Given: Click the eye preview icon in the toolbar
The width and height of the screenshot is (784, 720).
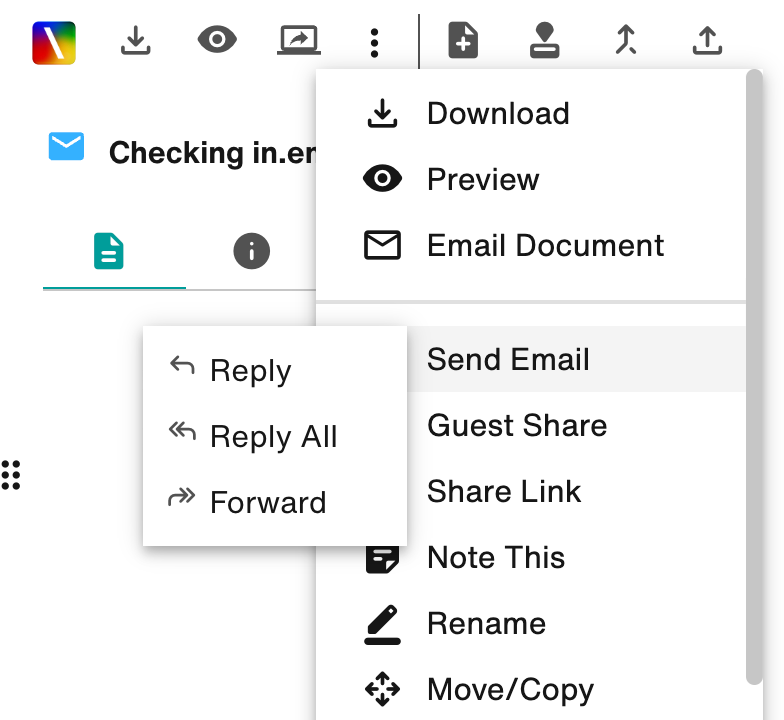Looking at the screenshot, I should tap(217, 40).
